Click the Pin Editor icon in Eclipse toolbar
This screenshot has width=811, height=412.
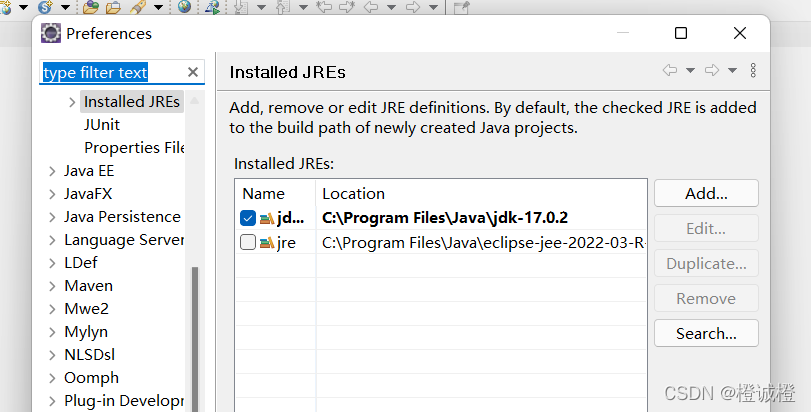coord(461,7)
